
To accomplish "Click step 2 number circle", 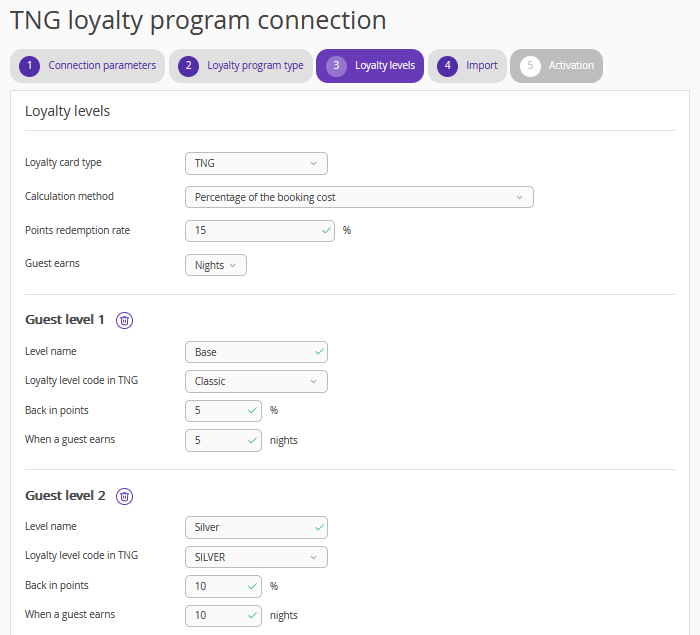I will (188, 66).
